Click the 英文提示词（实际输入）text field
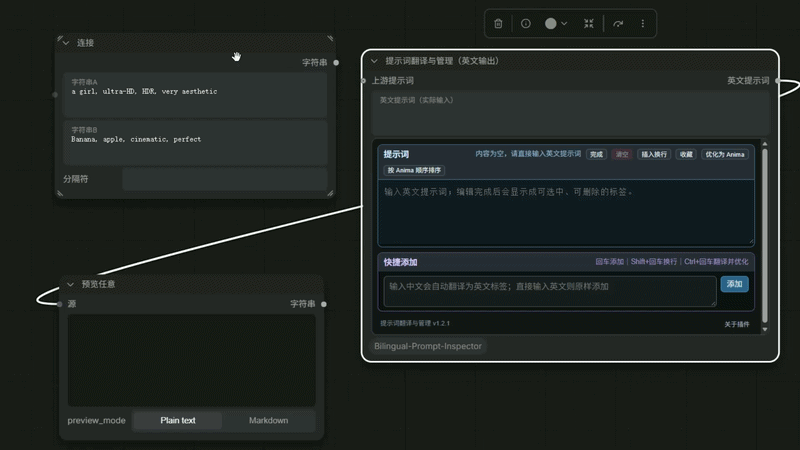This screenshot has height=450, width=800. [x=570, y=113]
